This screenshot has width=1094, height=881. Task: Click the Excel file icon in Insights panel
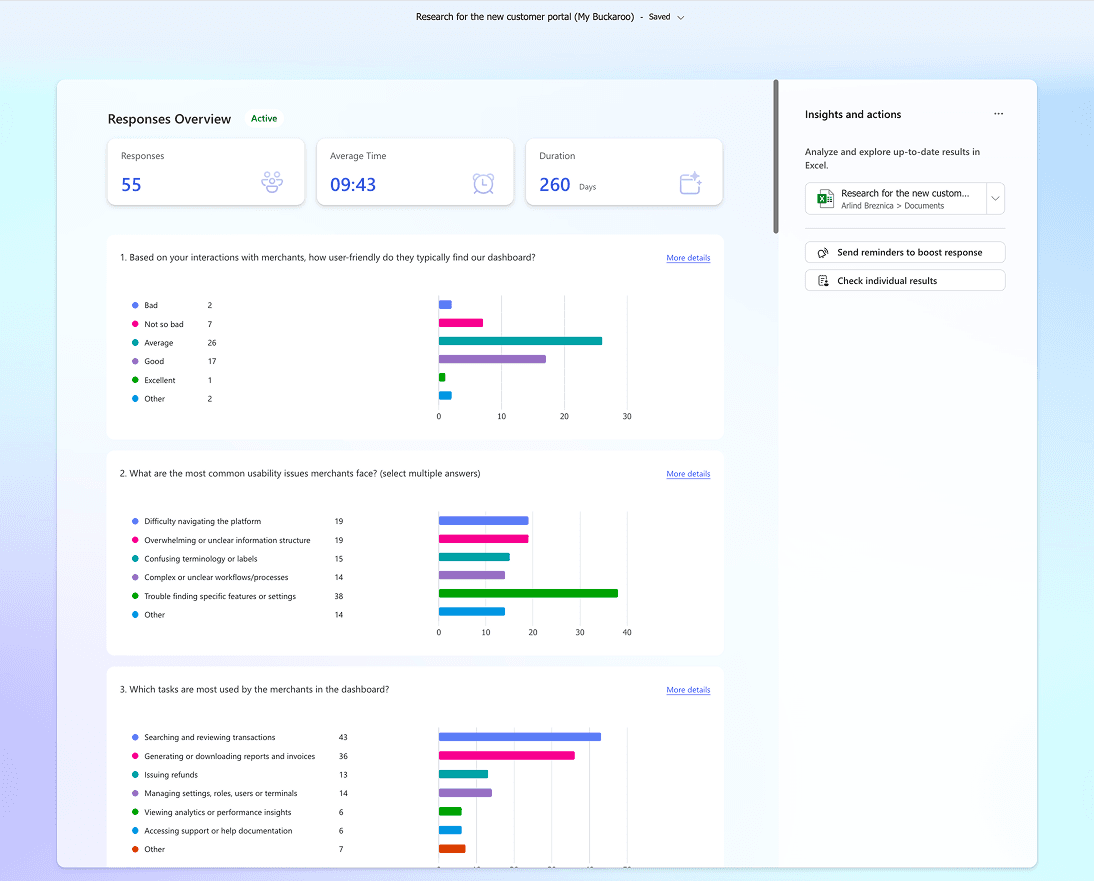pyautogui.click(x=825, y=199)
